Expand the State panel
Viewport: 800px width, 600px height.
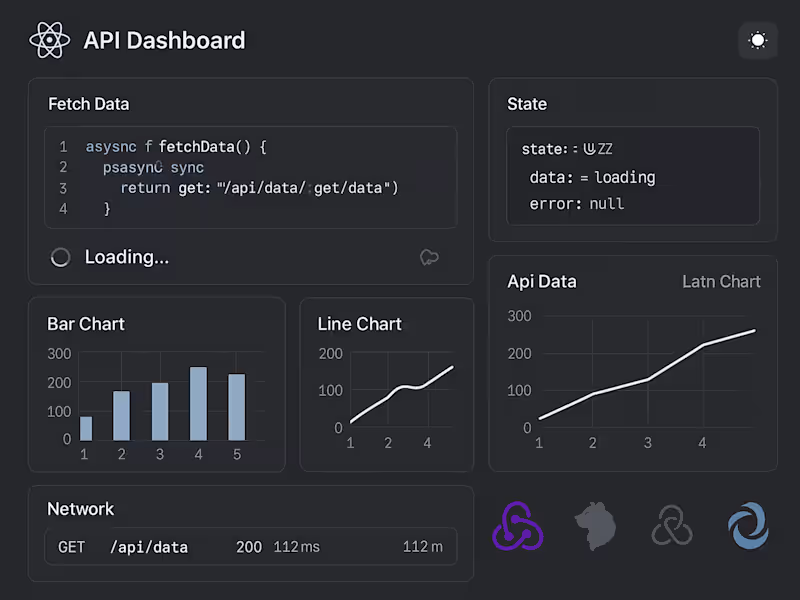pyautogui.click(x=527, y=103)
